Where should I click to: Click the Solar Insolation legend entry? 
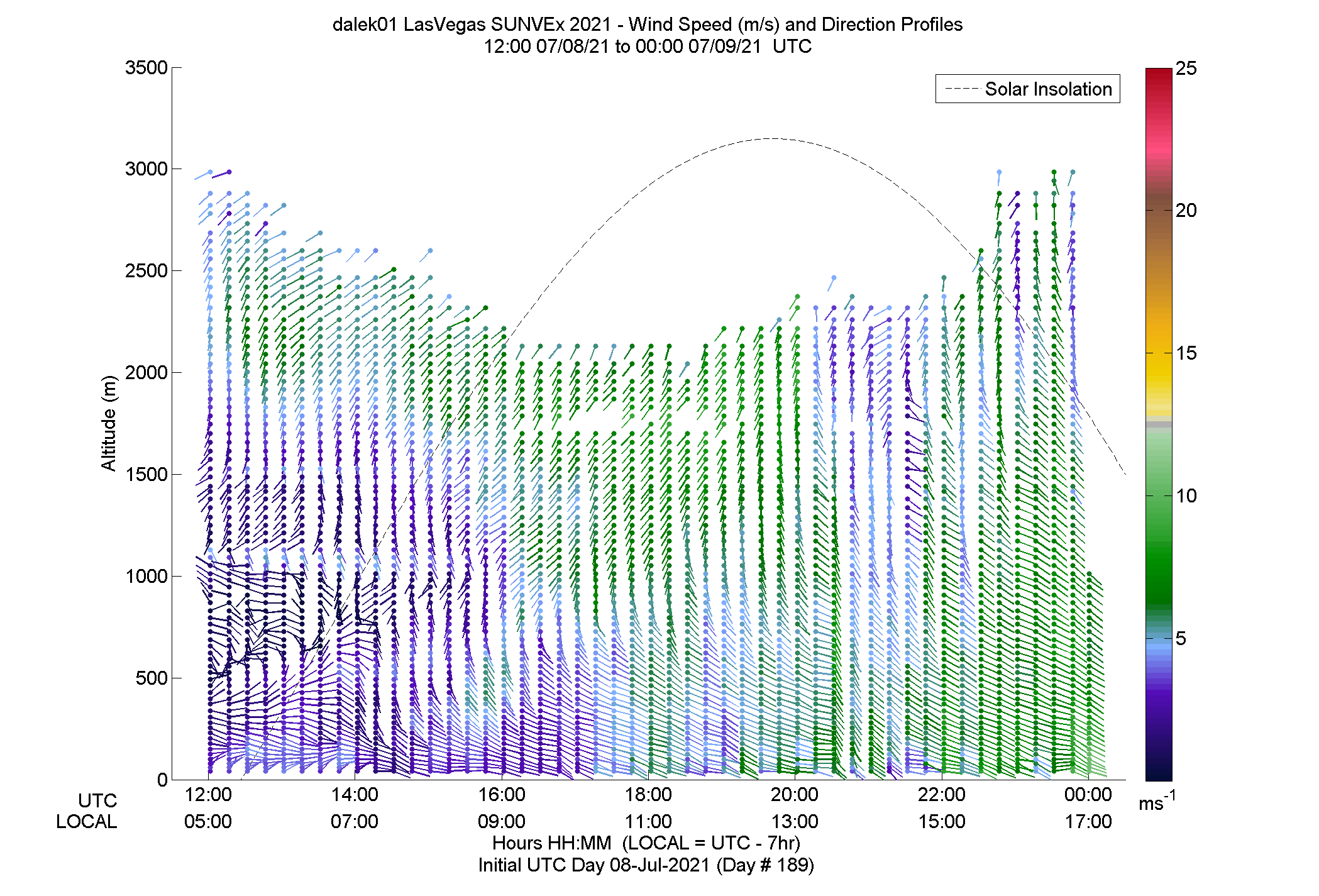(1028, 89)
